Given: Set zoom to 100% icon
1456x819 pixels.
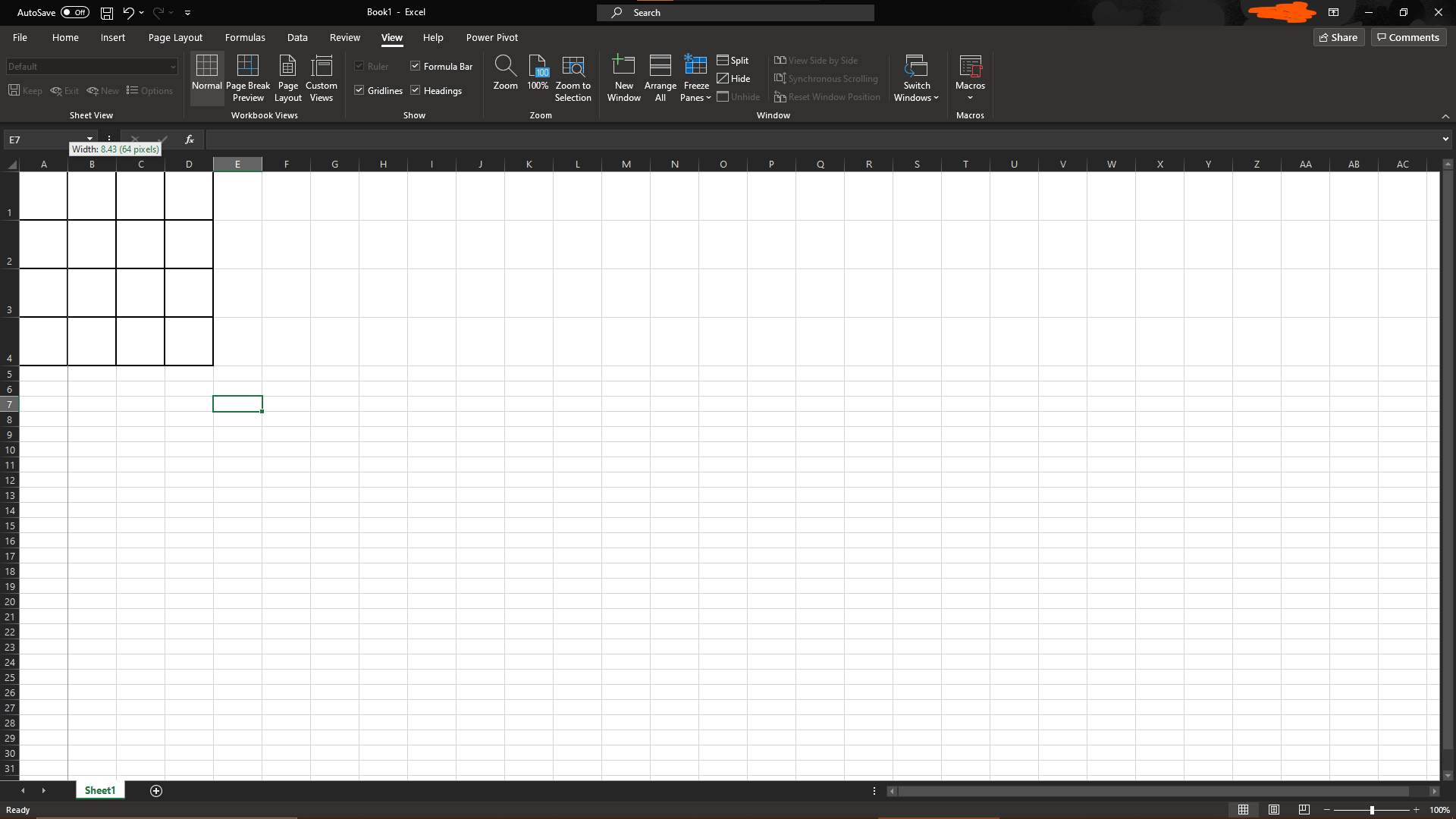Looking at the screenshot, I should 538,77.
